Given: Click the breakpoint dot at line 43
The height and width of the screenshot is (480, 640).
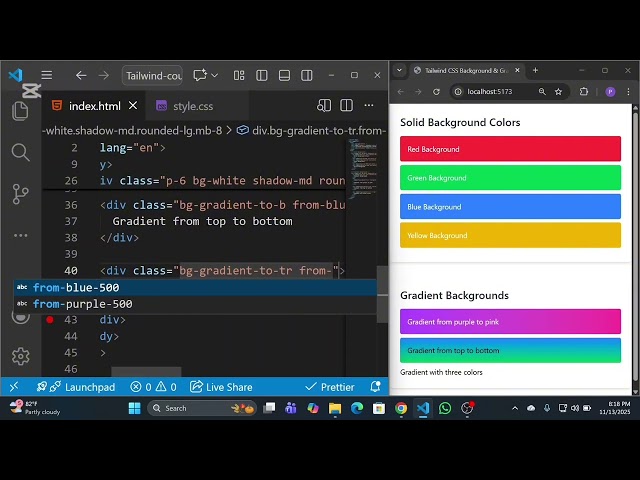Looking at the screenshot, I should coord(50,320).
